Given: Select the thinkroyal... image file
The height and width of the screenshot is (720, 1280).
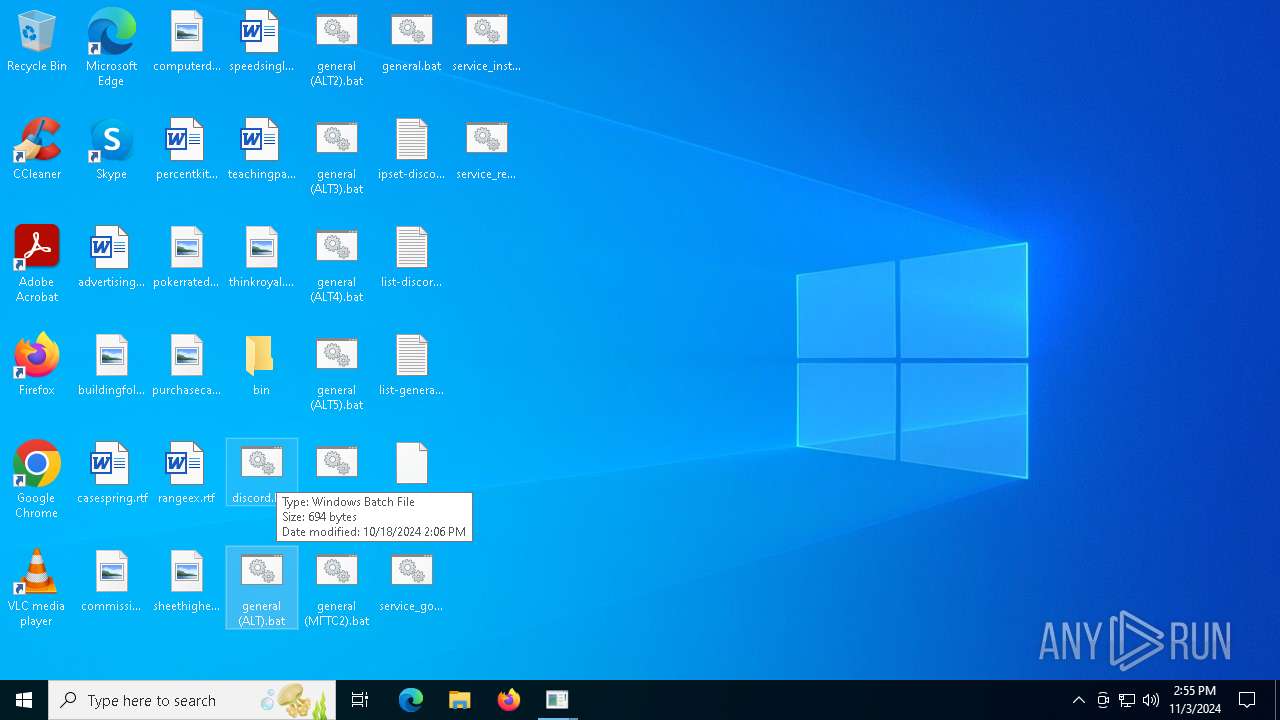Looking at the screenshot, I should point(261,257).
